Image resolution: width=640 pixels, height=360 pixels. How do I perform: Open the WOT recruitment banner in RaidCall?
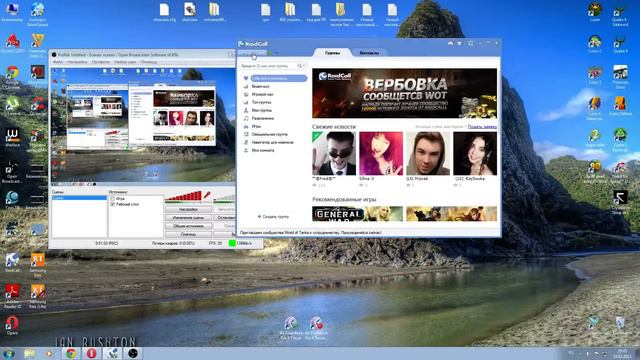click(404, 93)
